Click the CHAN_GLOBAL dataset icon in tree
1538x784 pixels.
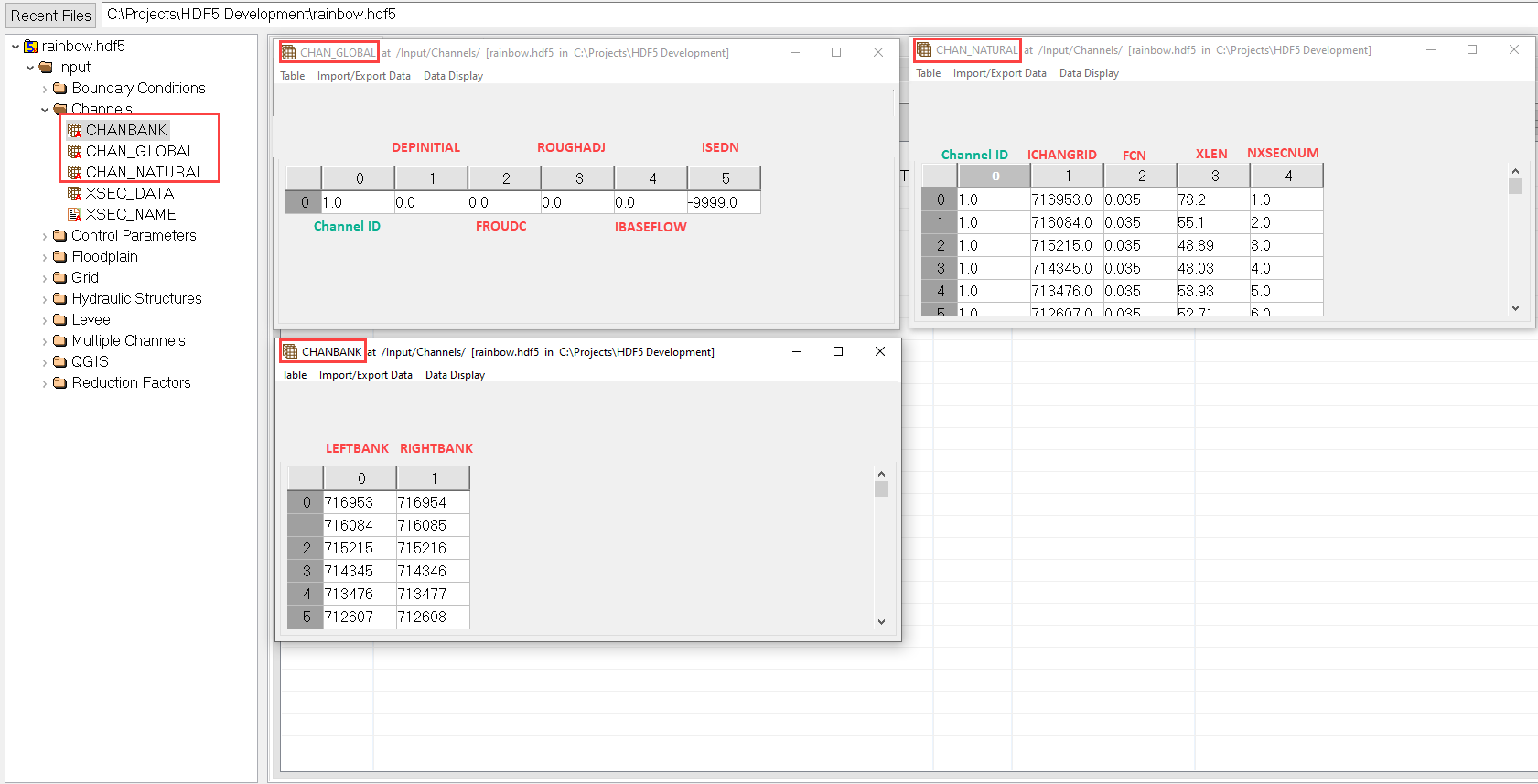tap(75, 152)
